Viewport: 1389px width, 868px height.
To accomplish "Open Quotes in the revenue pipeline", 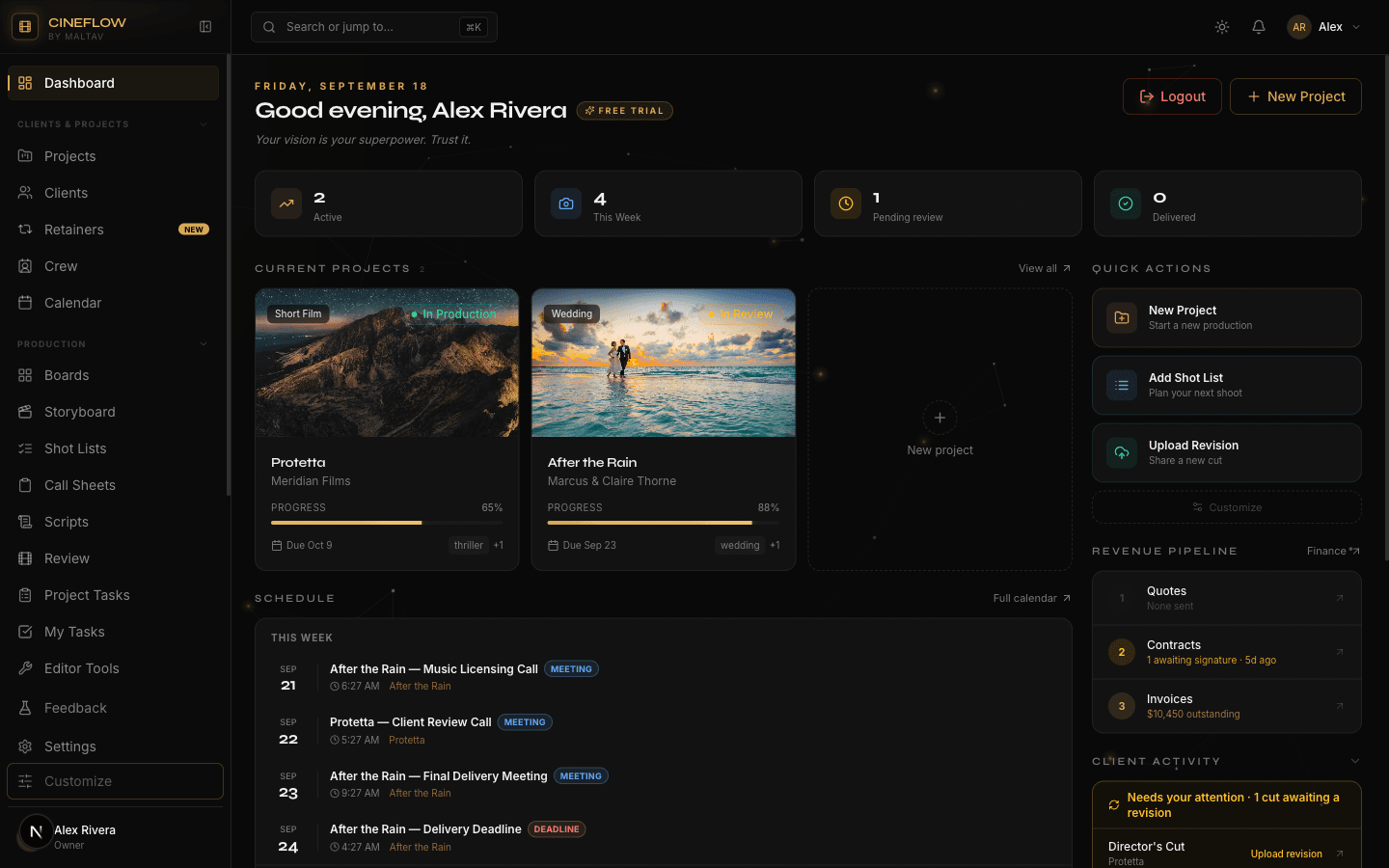I will coord(1227,598).
